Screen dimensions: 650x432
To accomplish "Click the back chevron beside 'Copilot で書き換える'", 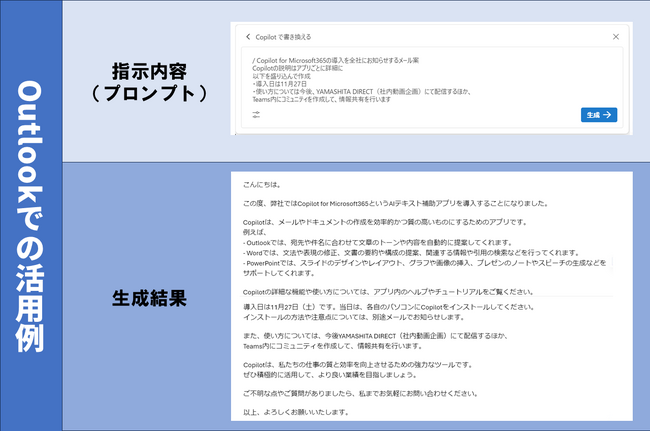I will (248, 37).
